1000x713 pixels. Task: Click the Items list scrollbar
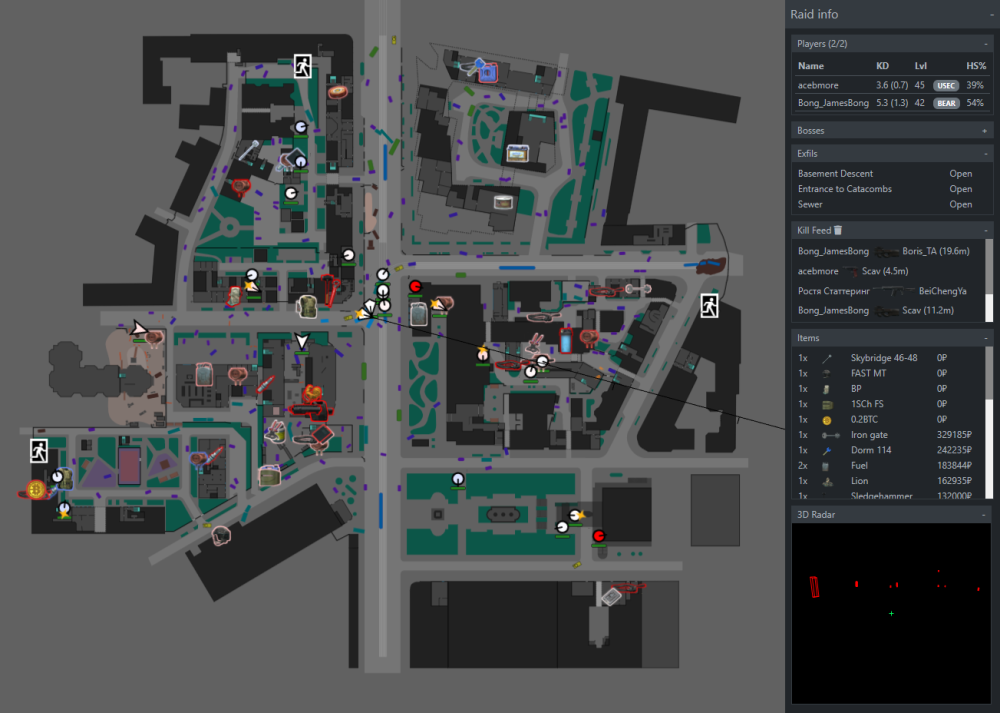click(989, 422)
